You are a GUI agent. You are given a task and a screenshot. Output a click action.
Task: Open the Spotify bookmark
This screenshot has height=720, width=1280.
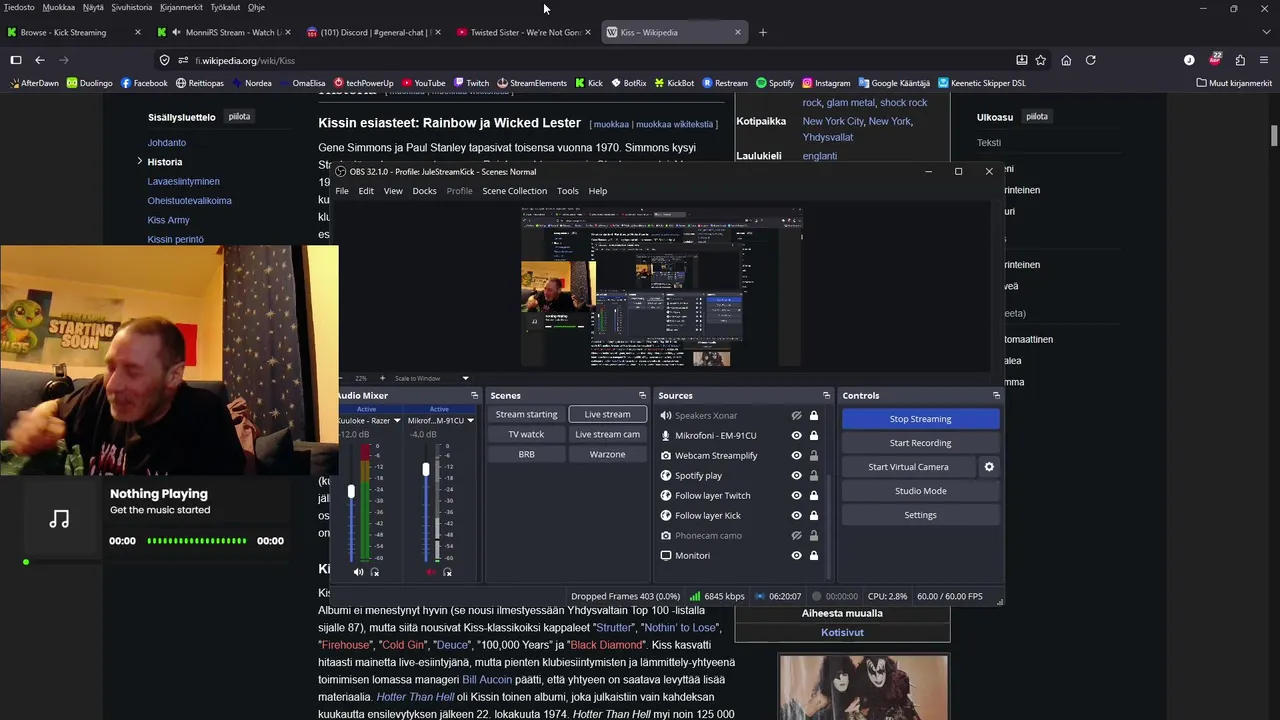[x=775, y=83]
